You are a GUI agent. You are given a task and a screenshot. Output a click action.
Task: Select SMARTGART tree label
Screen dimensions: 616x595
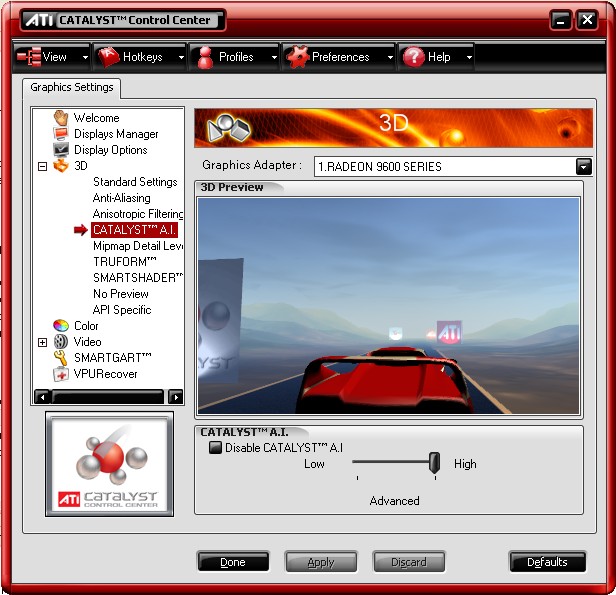click(x=113, y=358)
